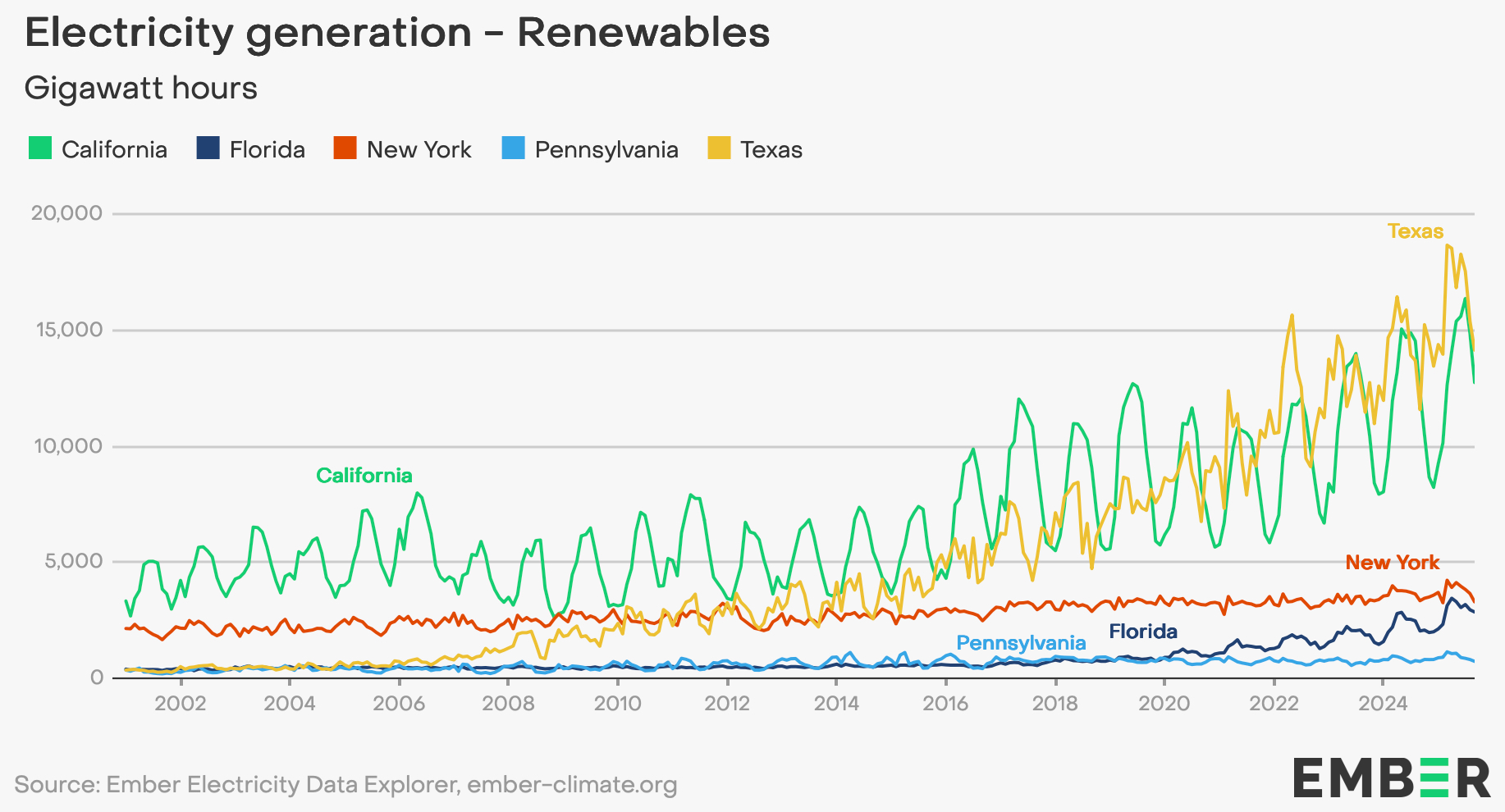Image resolution: width=1505 pixels, height=812 pixels.
Task: Click the New York line label on chart
Action: (1393, 563)
